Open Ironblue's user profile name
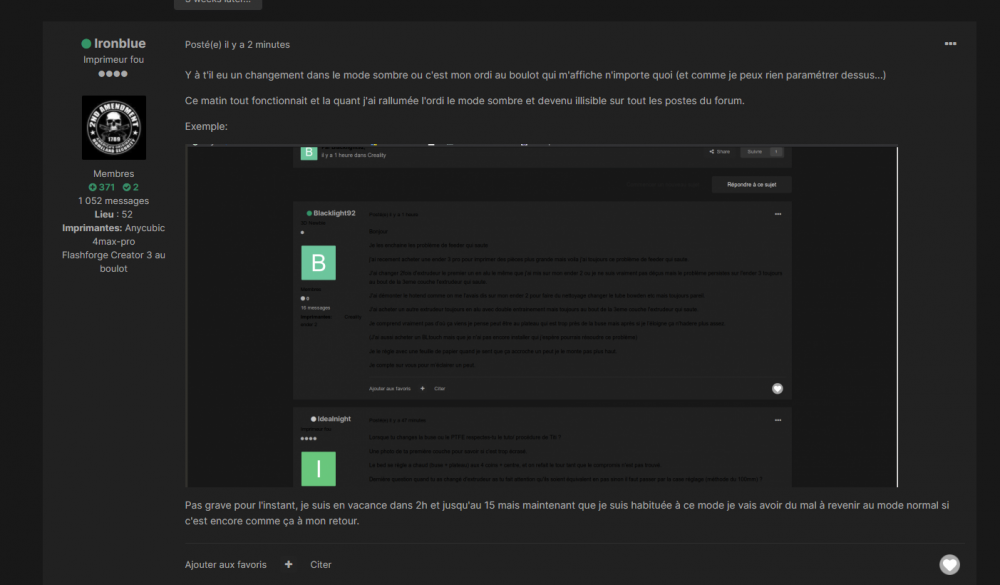This screenshot has height=585, width=1000. click(119, 44)
